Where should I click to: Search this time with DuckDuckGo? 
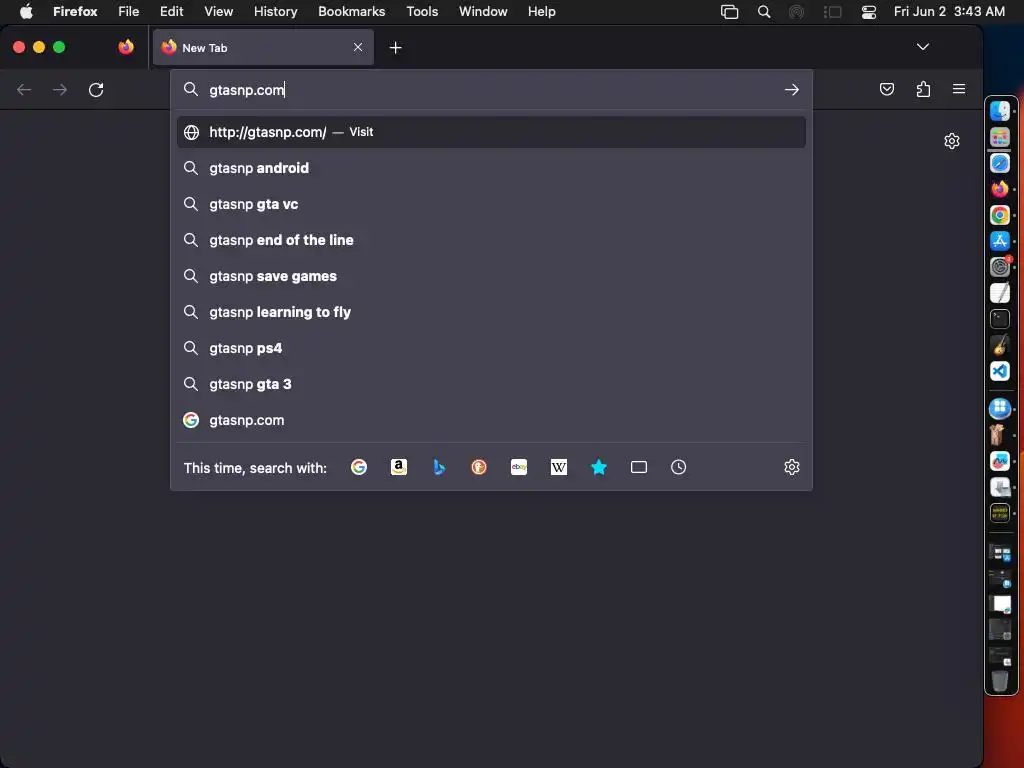tap(479, 467)
